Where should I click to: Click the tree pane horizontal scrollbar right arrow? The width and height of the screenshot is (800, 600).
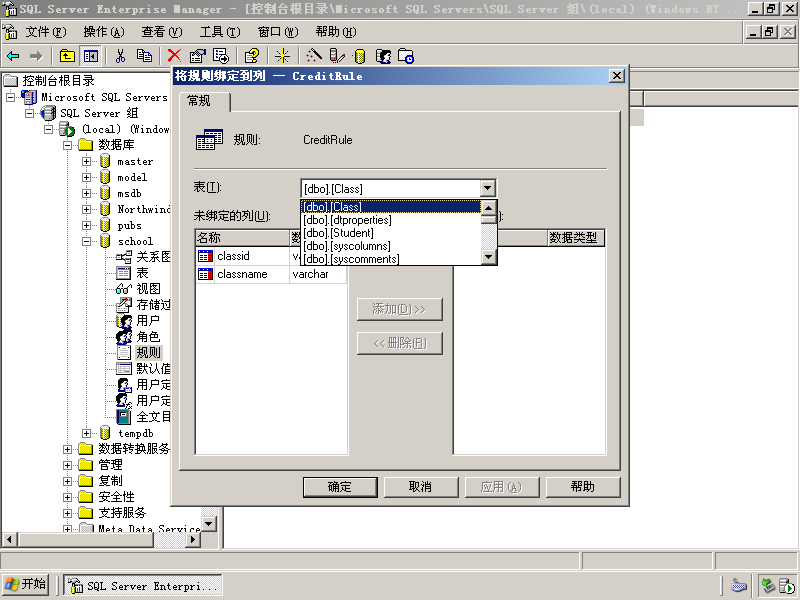pos(193,539)
